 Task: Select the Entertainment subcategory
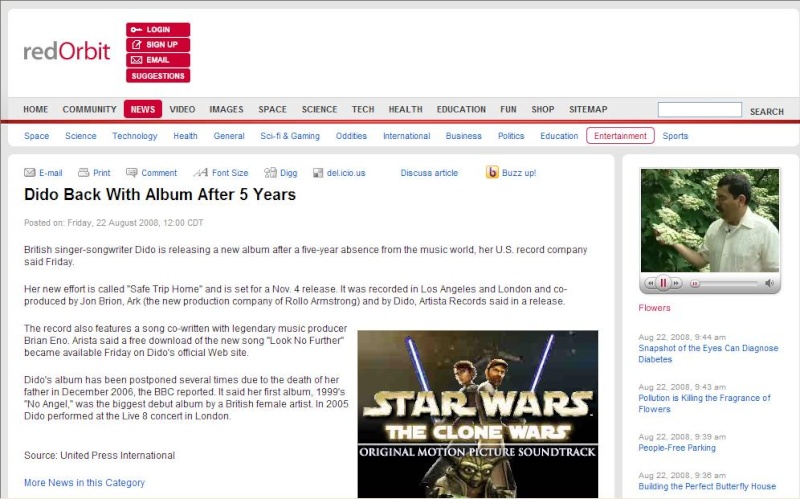620,136
